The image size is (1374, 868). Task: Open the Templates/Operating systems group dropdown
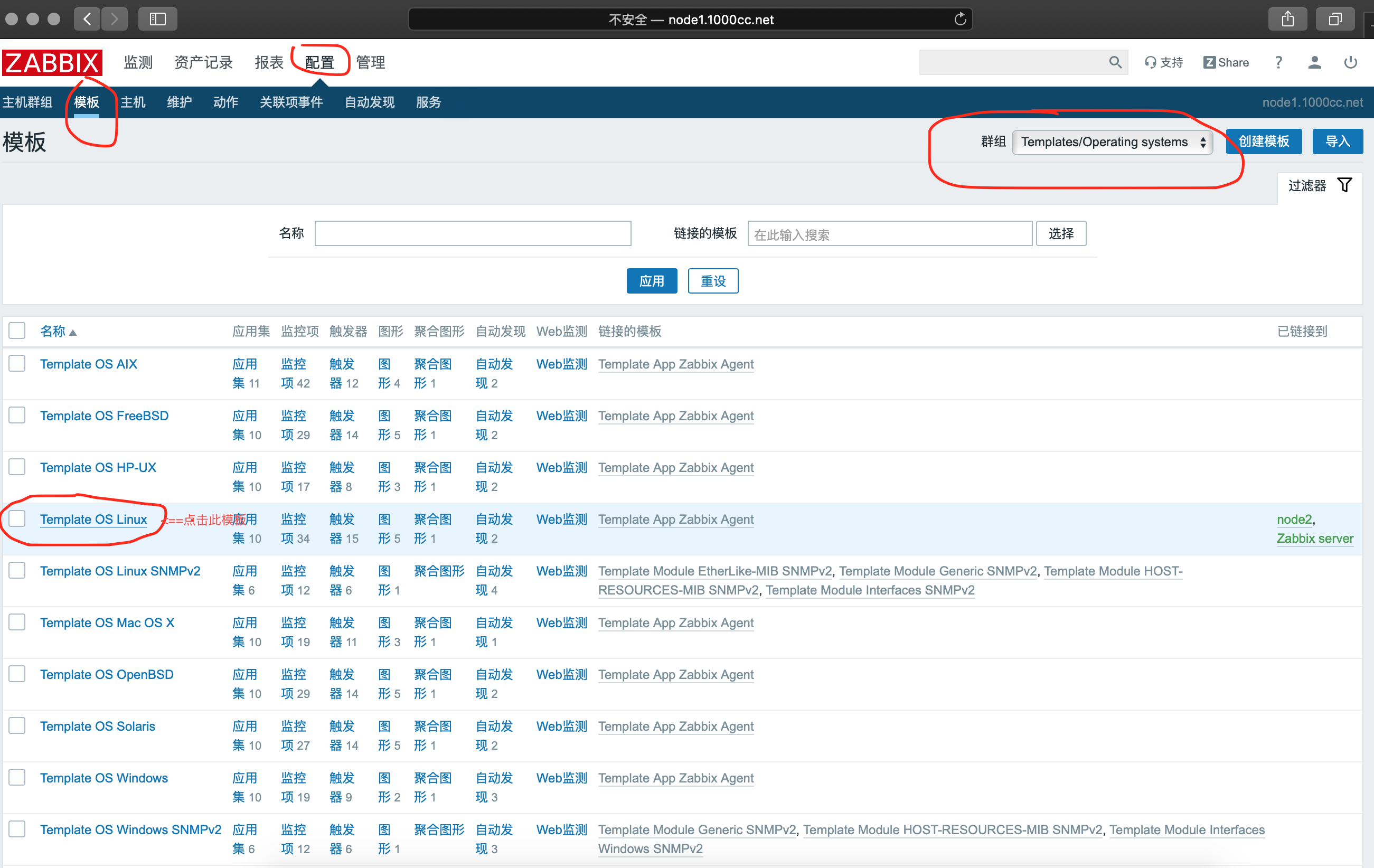point(1112,141)
